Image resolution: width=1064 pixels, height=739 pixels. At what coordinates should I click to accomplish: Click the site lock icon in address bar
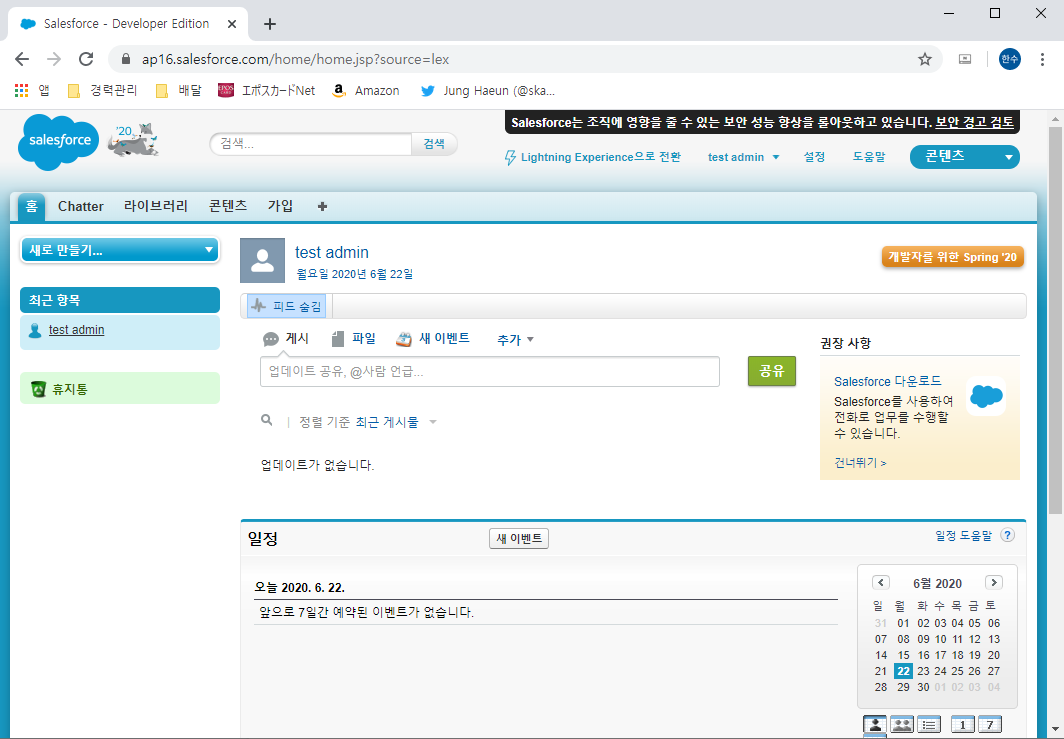click(x=126, y=59)
